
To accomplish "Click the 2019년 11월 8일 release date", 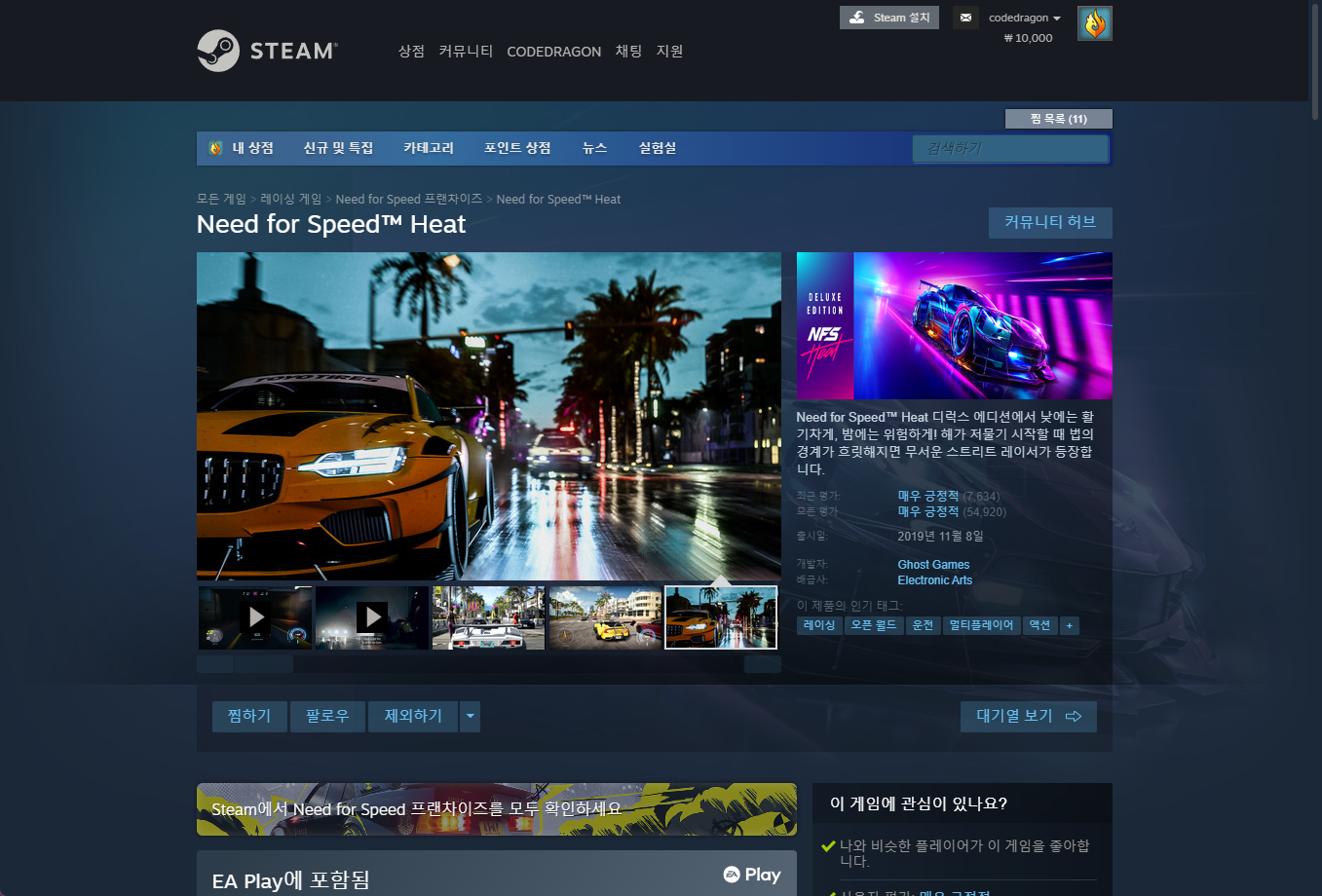I will [940, 537].
